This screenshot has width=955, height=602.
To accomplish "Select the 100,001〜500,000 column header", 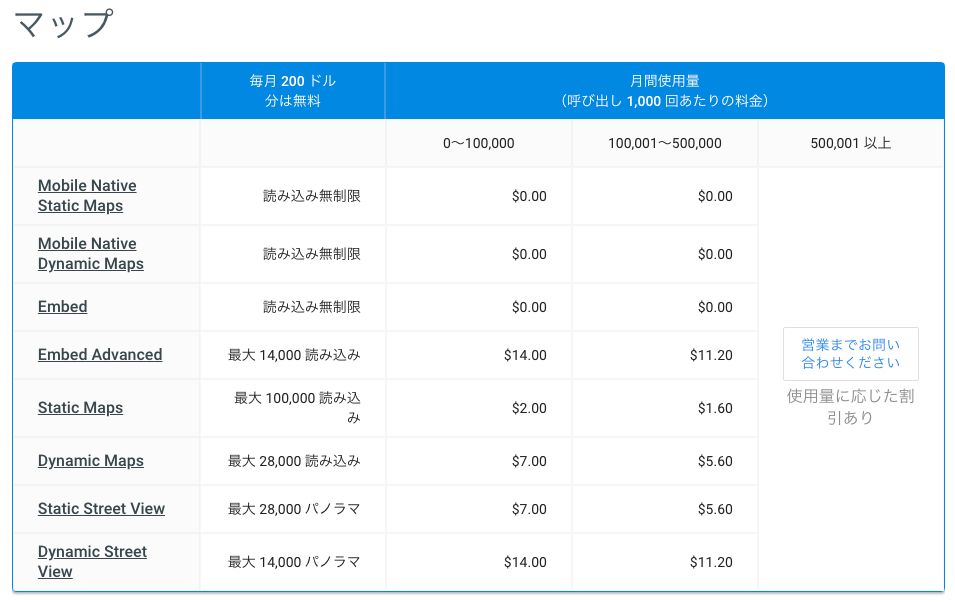I will point(664,142).
